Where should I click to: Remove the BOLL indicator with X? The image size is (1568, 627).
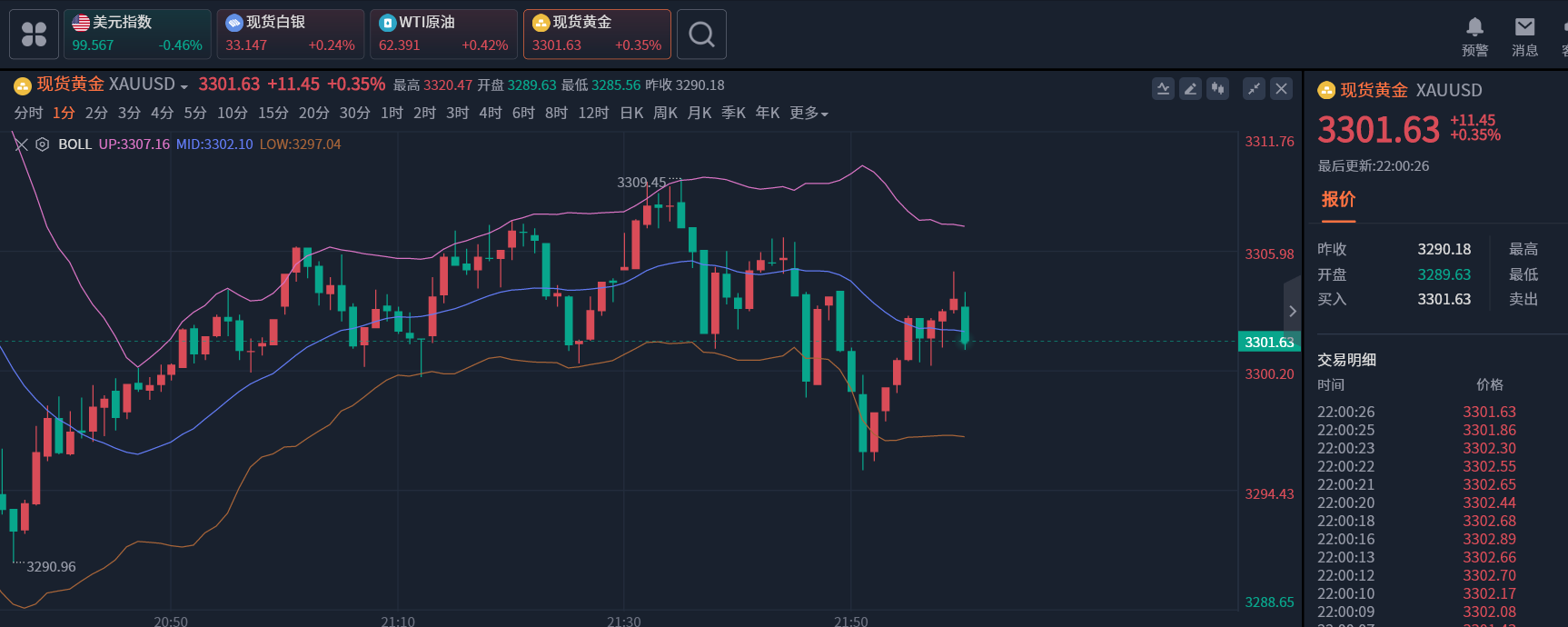[22, 144]
